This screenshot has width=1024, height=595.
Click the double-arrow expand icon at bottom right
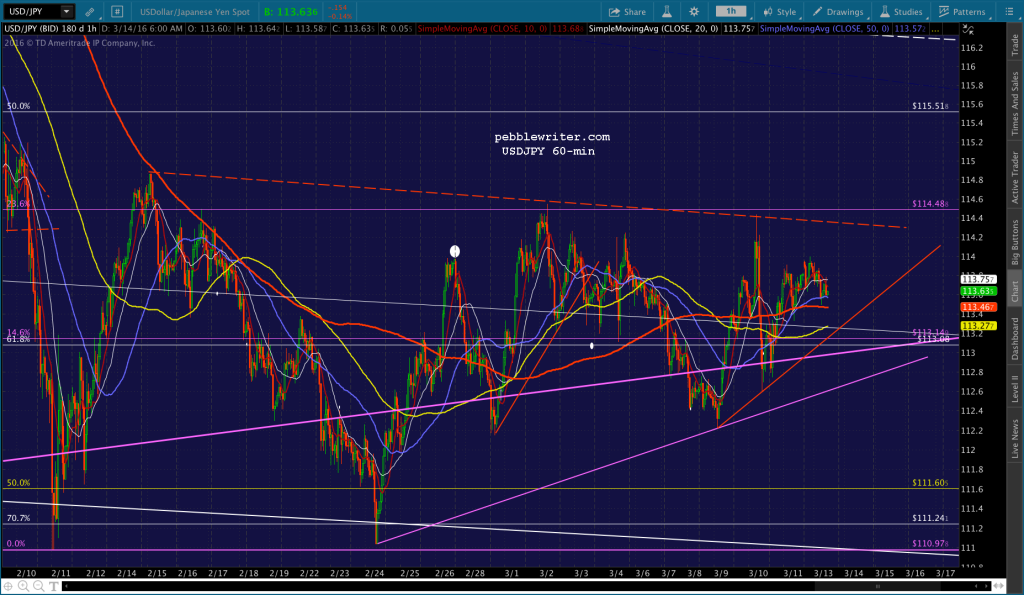[x=999, y=586]
